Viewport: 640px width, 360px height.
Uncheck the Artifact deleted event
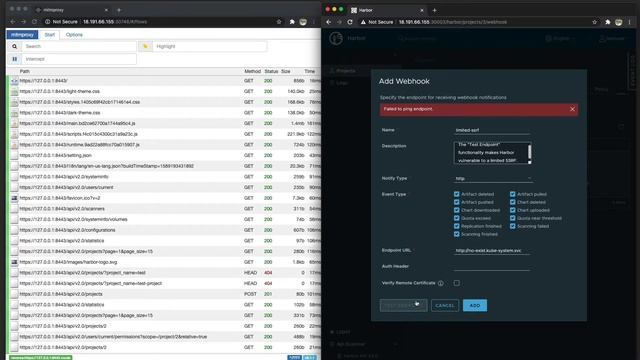456,194
